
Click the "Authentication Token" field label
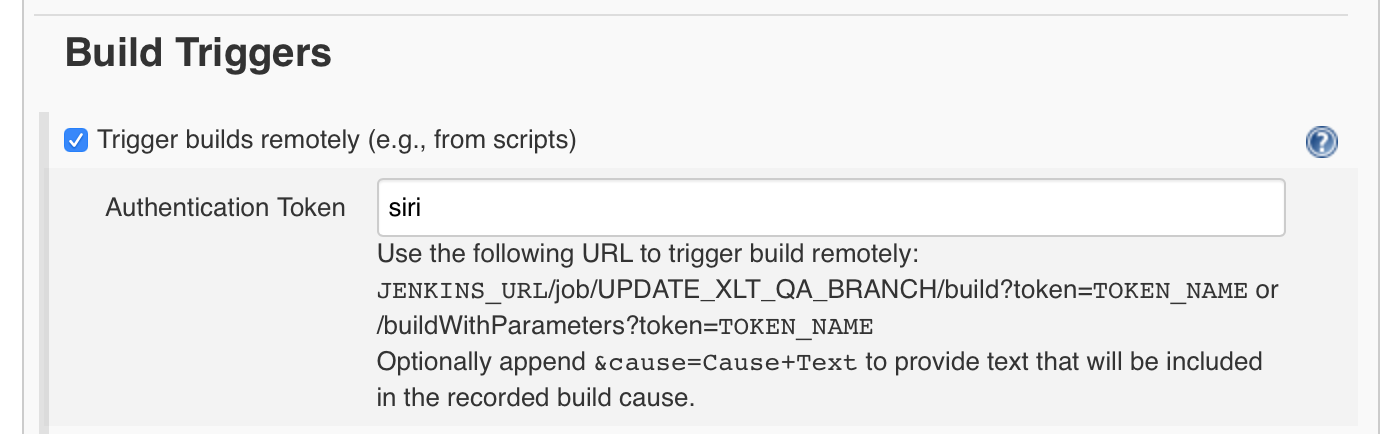226,207
